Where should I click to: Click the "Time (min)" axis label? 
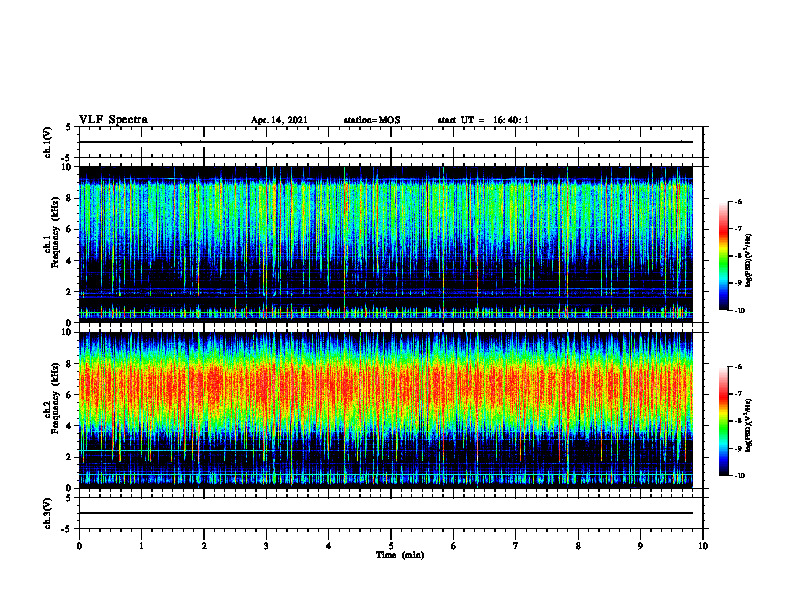400,555
